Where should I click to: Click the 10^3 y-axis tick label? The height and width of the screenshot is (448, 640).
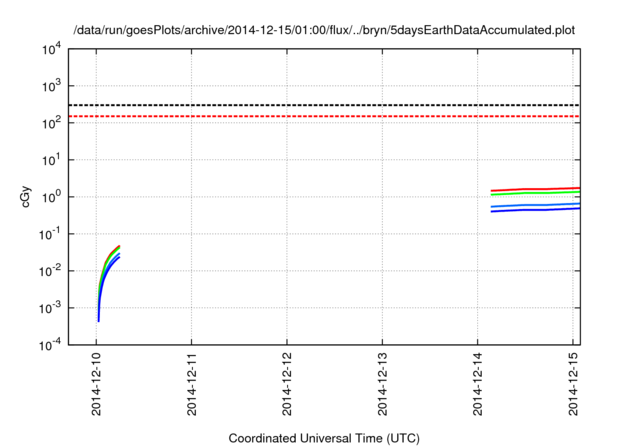coord(51,86)
